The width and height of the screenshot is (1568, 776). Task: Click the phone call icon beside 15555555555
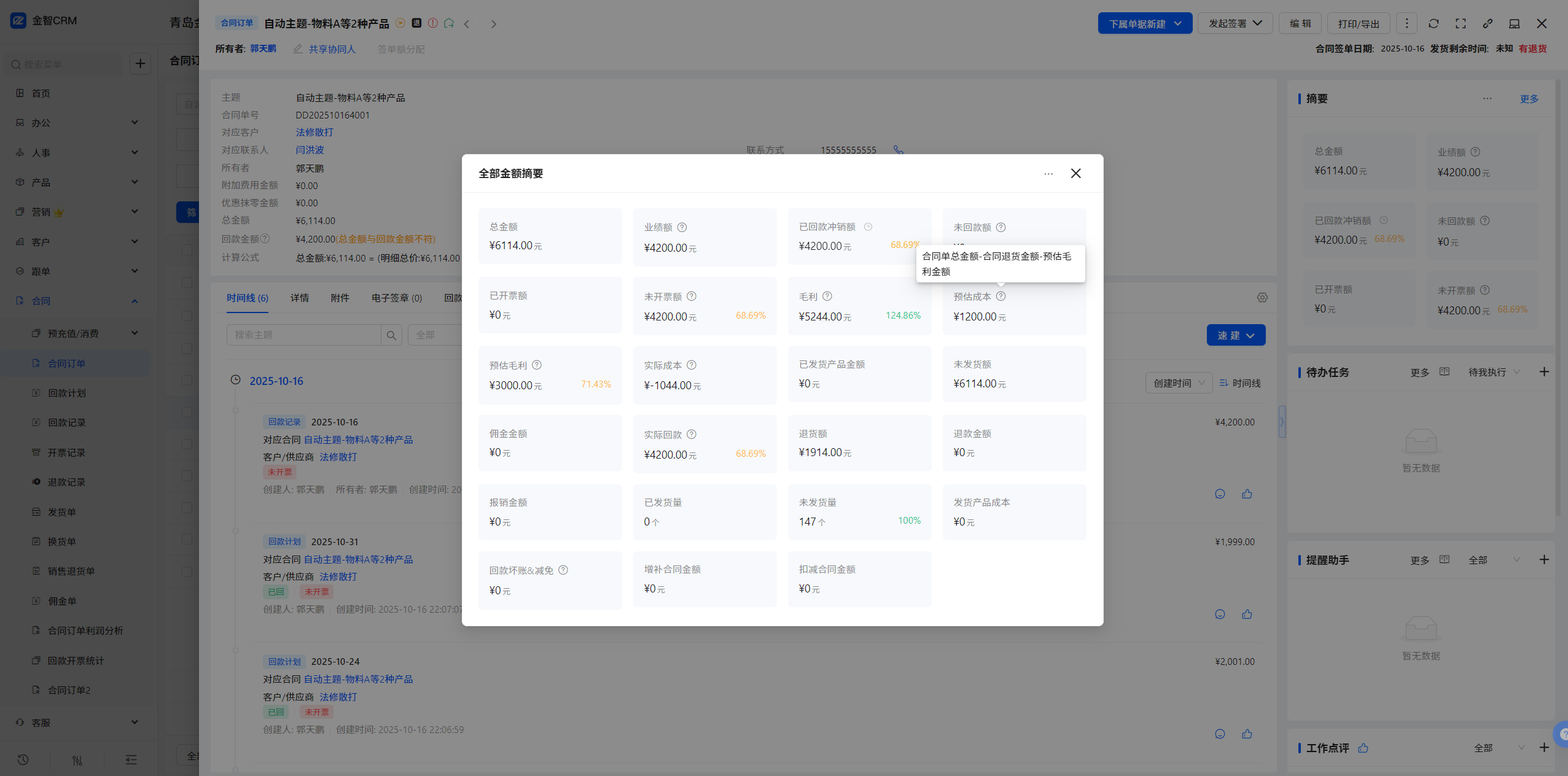click(898, 150)
